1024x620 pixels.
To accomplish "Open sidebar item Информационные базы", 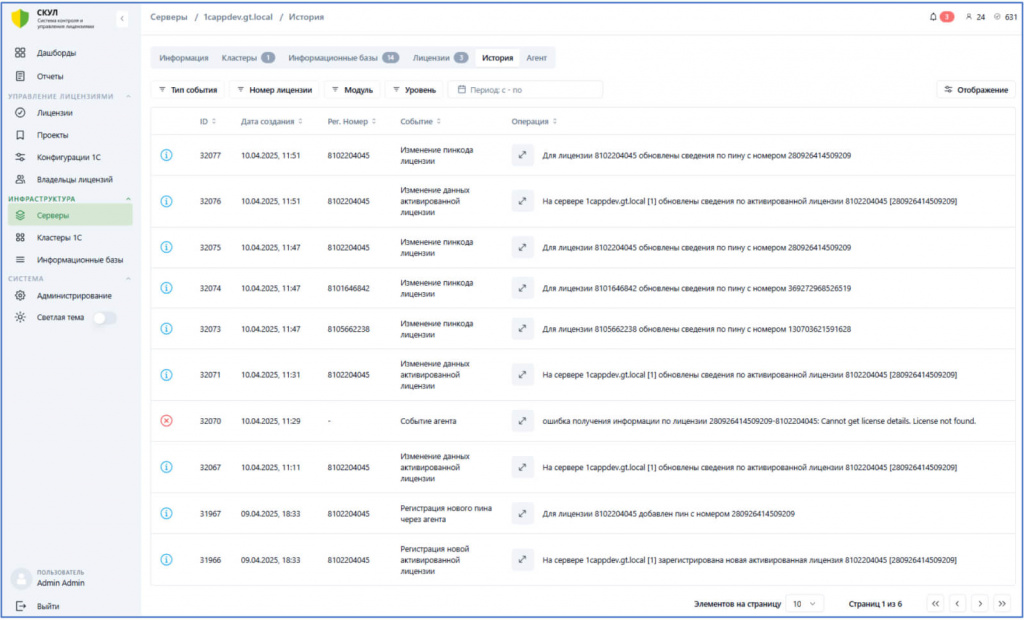I will point(70,260).
